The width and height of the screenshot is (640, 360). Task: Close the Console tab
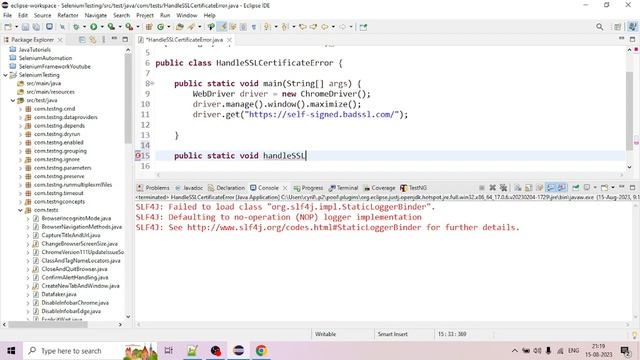[x=285, y=188]
